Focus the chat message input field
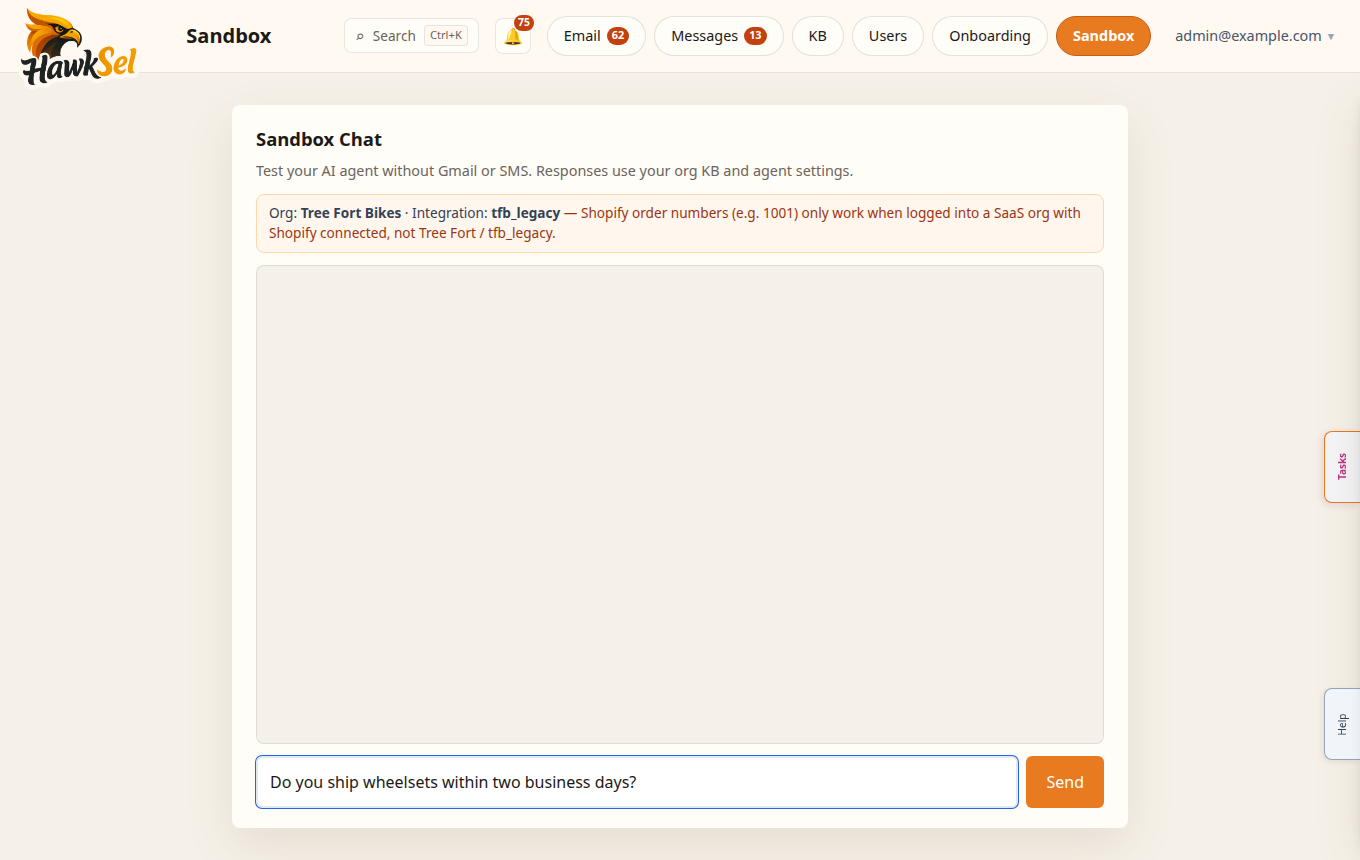This screenshot has width=1360, height=860. (x=637, y=782)
